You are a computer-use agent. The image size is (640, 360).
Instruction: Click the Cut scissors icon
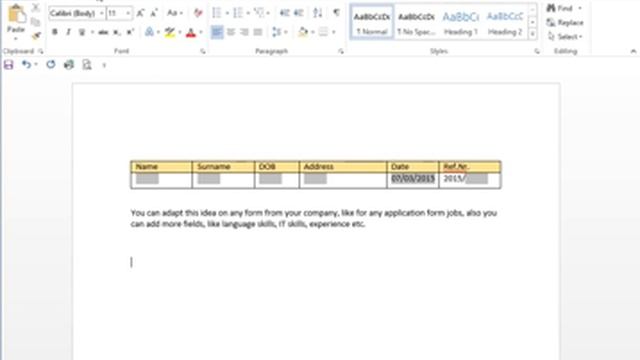click(36, 8)
